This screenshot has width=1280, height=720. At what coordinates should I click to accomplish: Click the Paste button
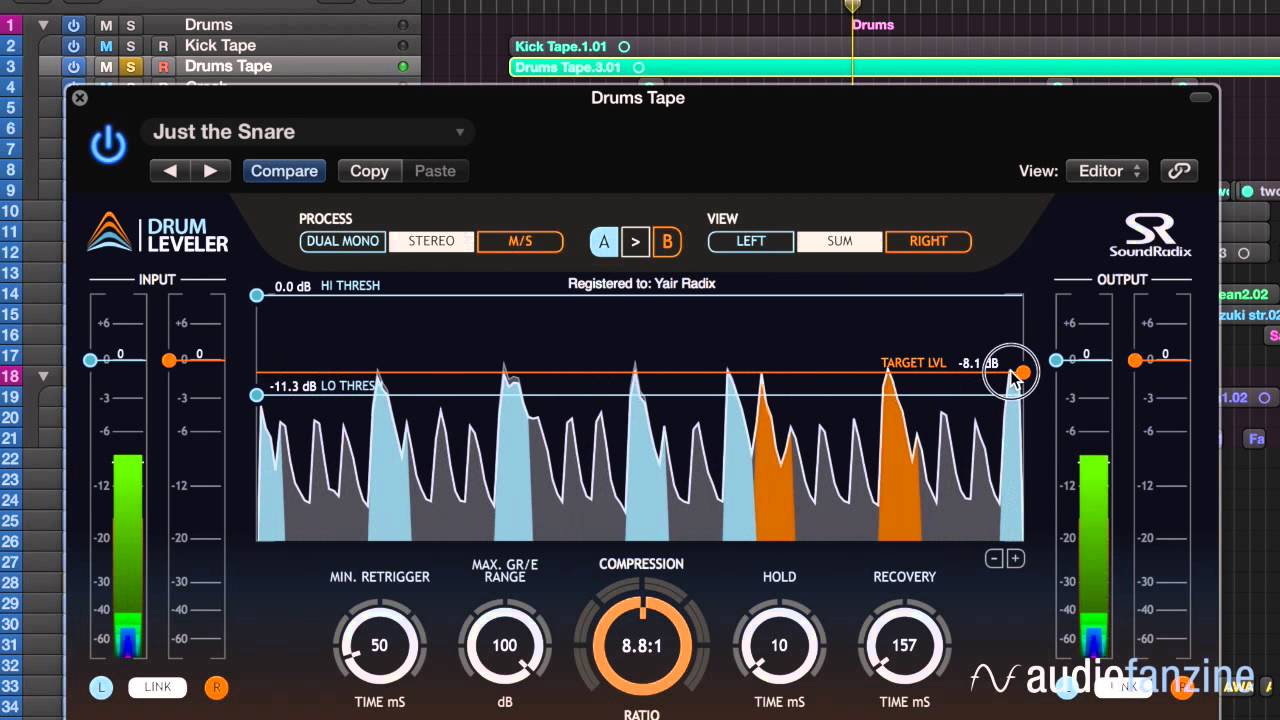point(435,171)
